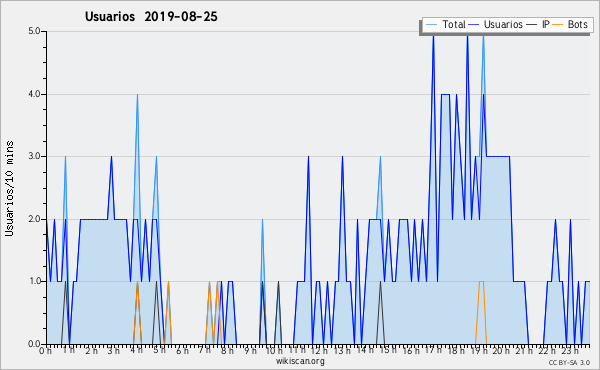Viewport: 600px width, 370px height.
Task: Click the Total peak of 4 near 4 h
Action: click(x=137, y=95)
